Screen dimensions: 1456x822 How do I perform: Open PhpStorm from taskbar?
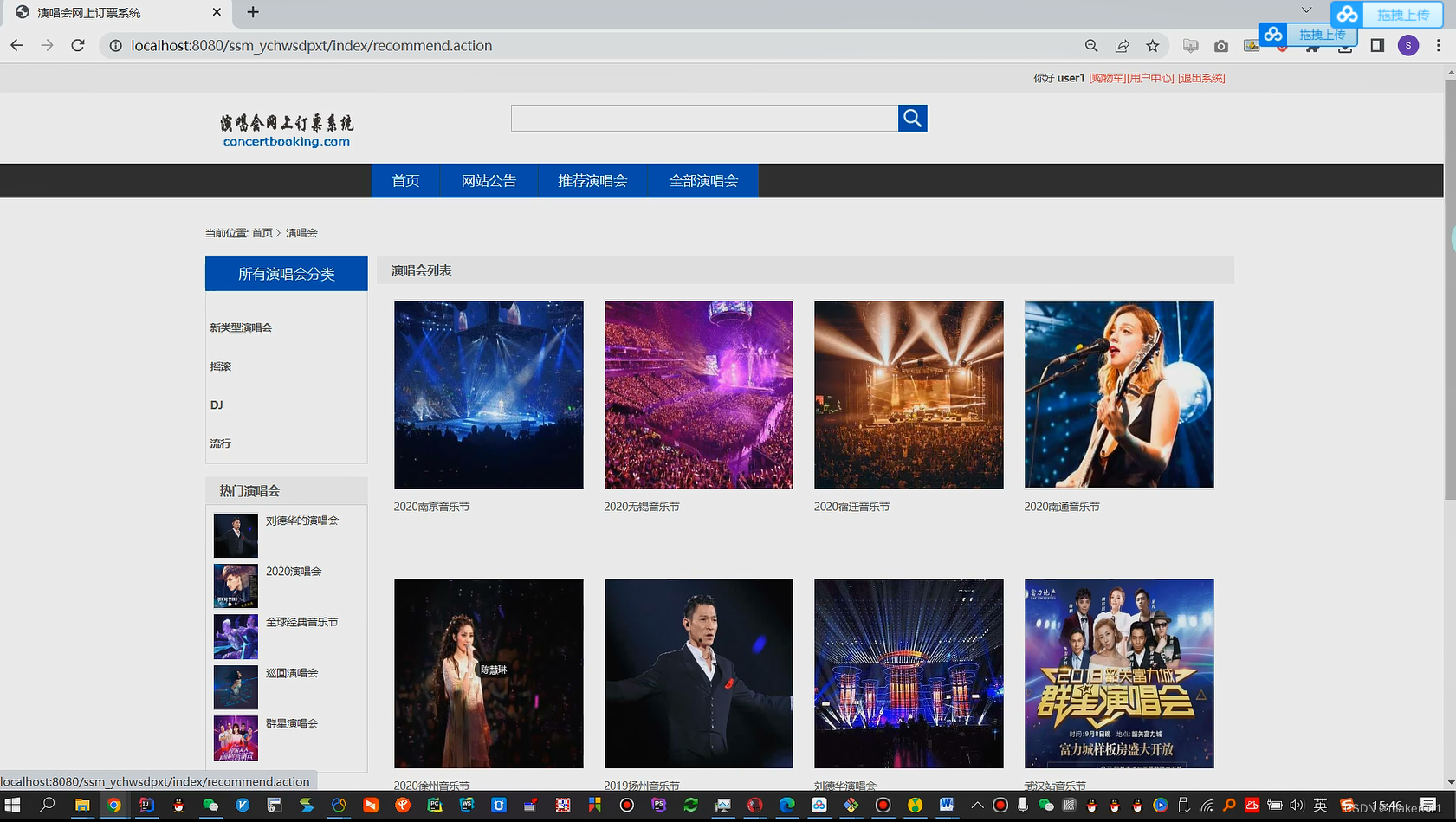659,805
